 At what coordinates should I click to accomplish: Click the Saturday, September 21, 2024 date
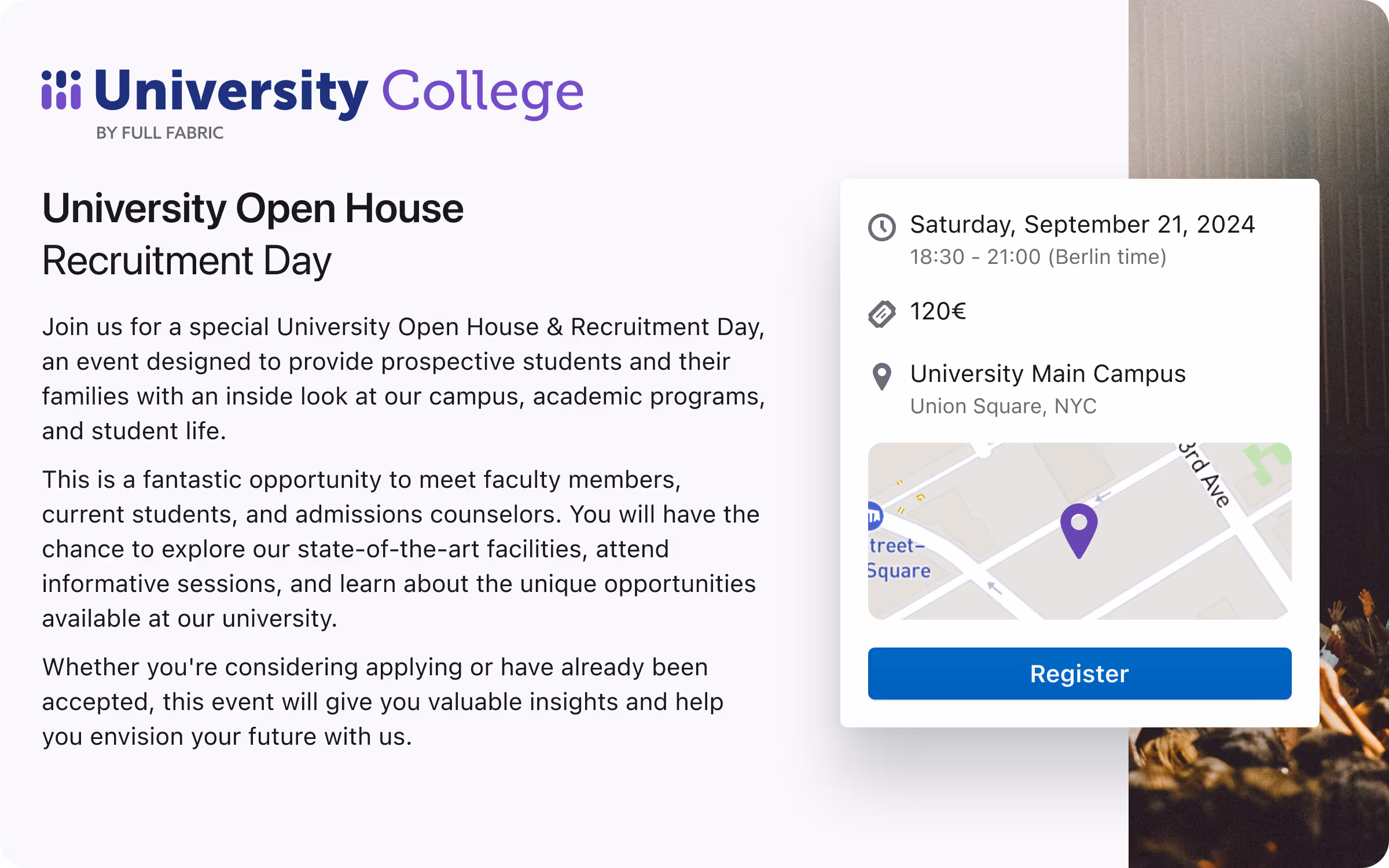tap(1082, 225)
